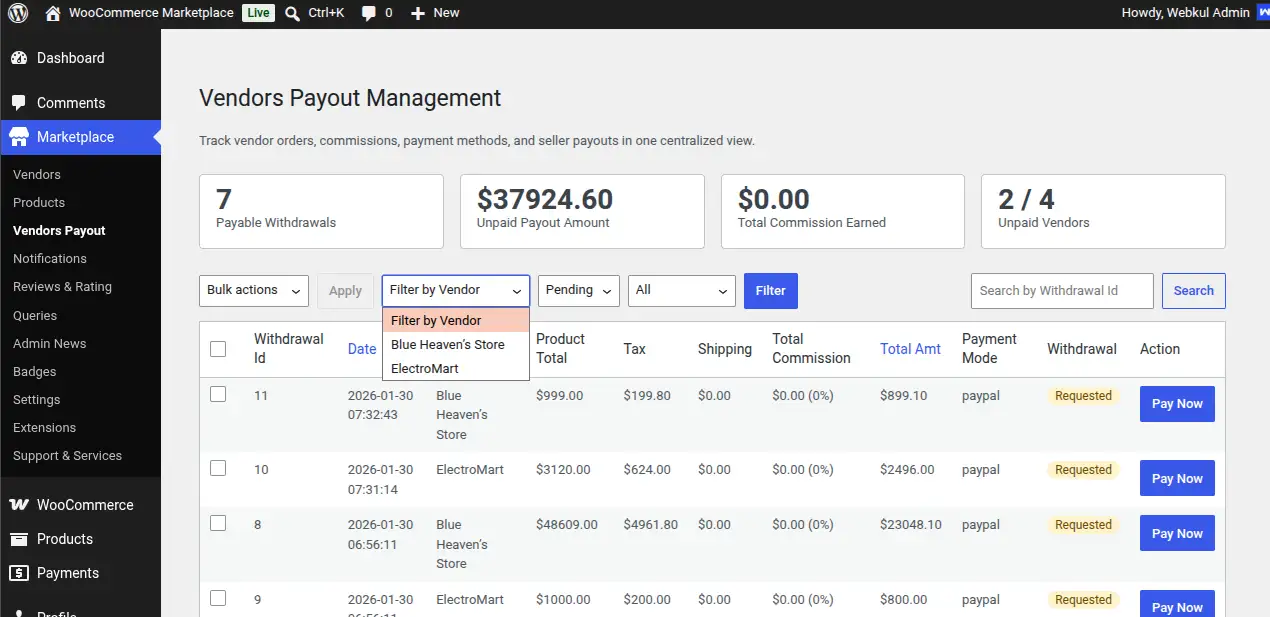Open the Pending status dropdown

[579, 290]
